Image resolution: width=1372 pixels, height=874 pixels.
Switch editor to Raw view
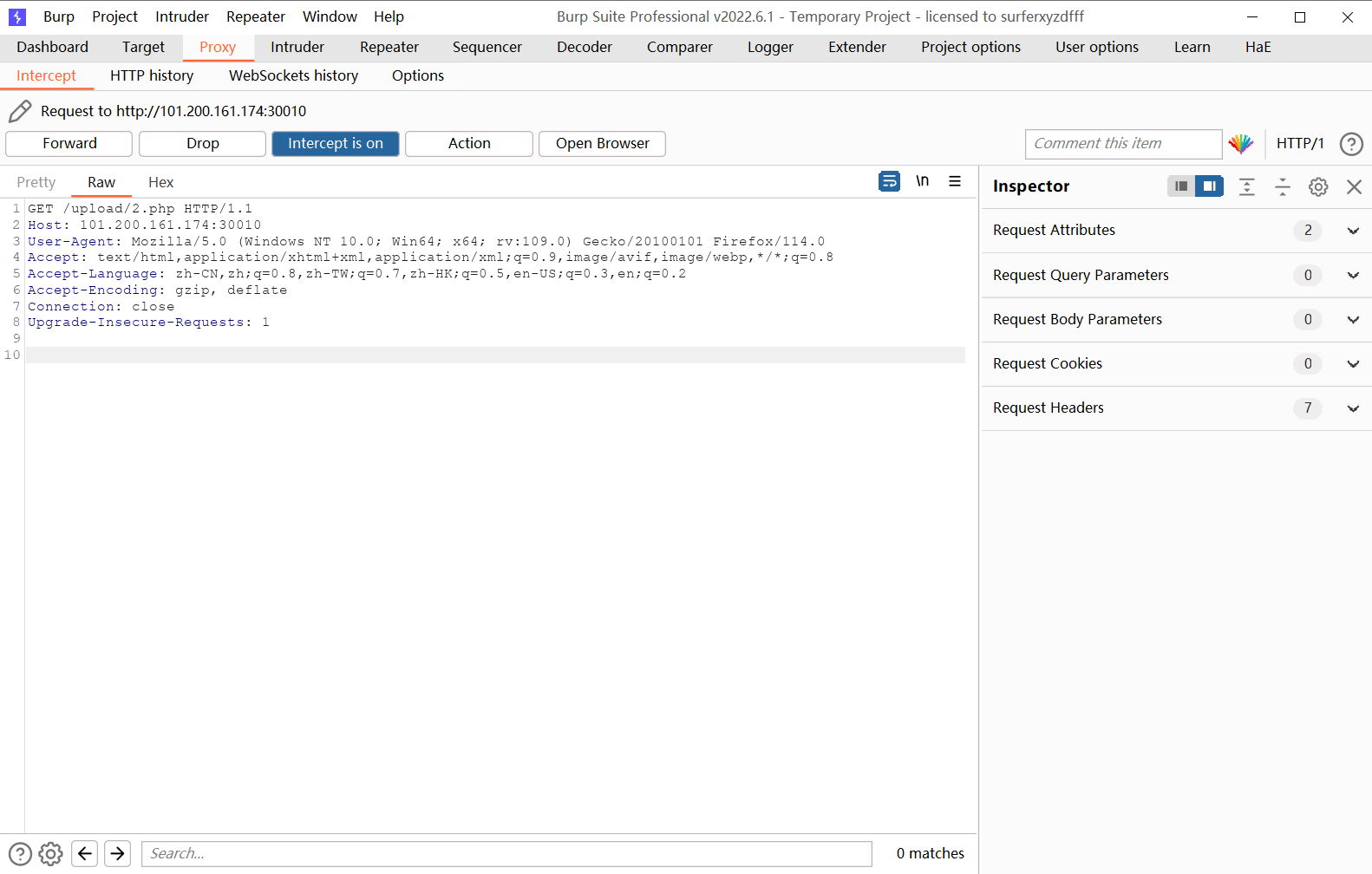pyautogui.click(x=101, y=183)
